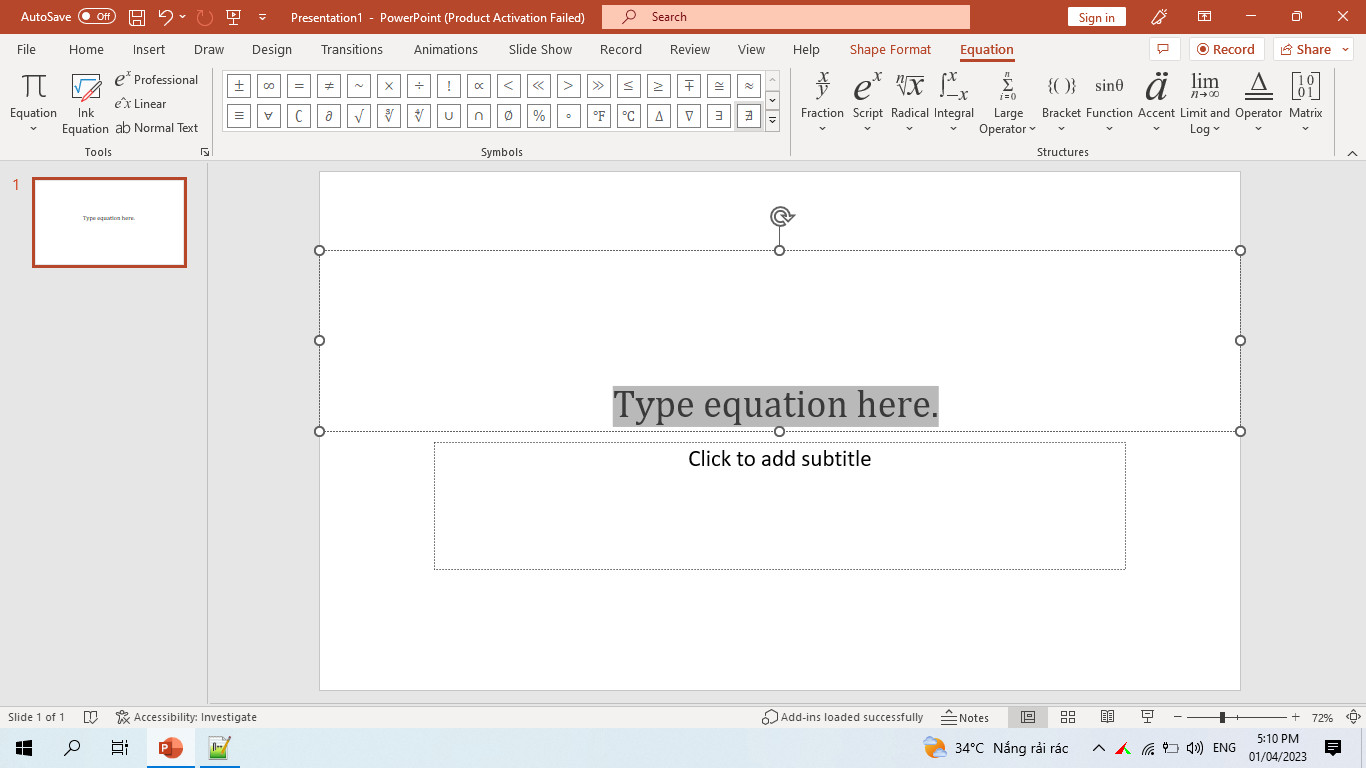This screenshot has height=768, width=1366.
Task: Toggle Notes pane in status bar
Action: [x=965, y=717]
